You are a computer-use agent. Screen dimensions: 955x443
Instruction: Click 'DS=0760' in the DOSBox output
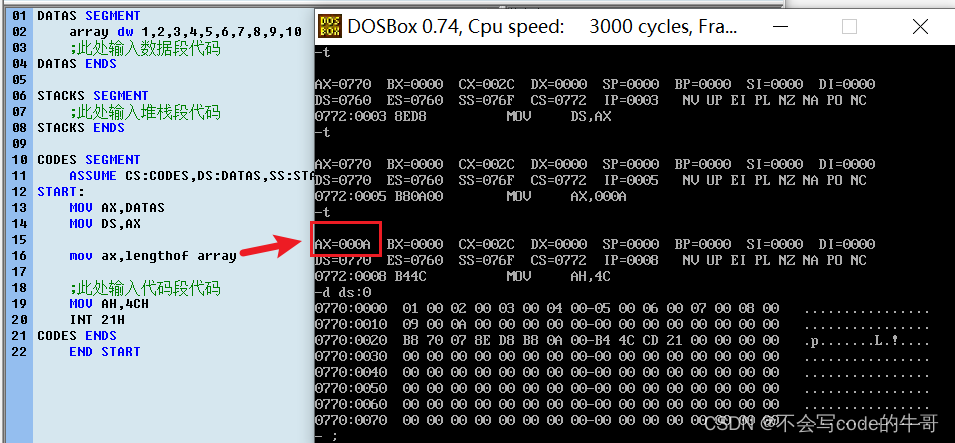(342, 100)
